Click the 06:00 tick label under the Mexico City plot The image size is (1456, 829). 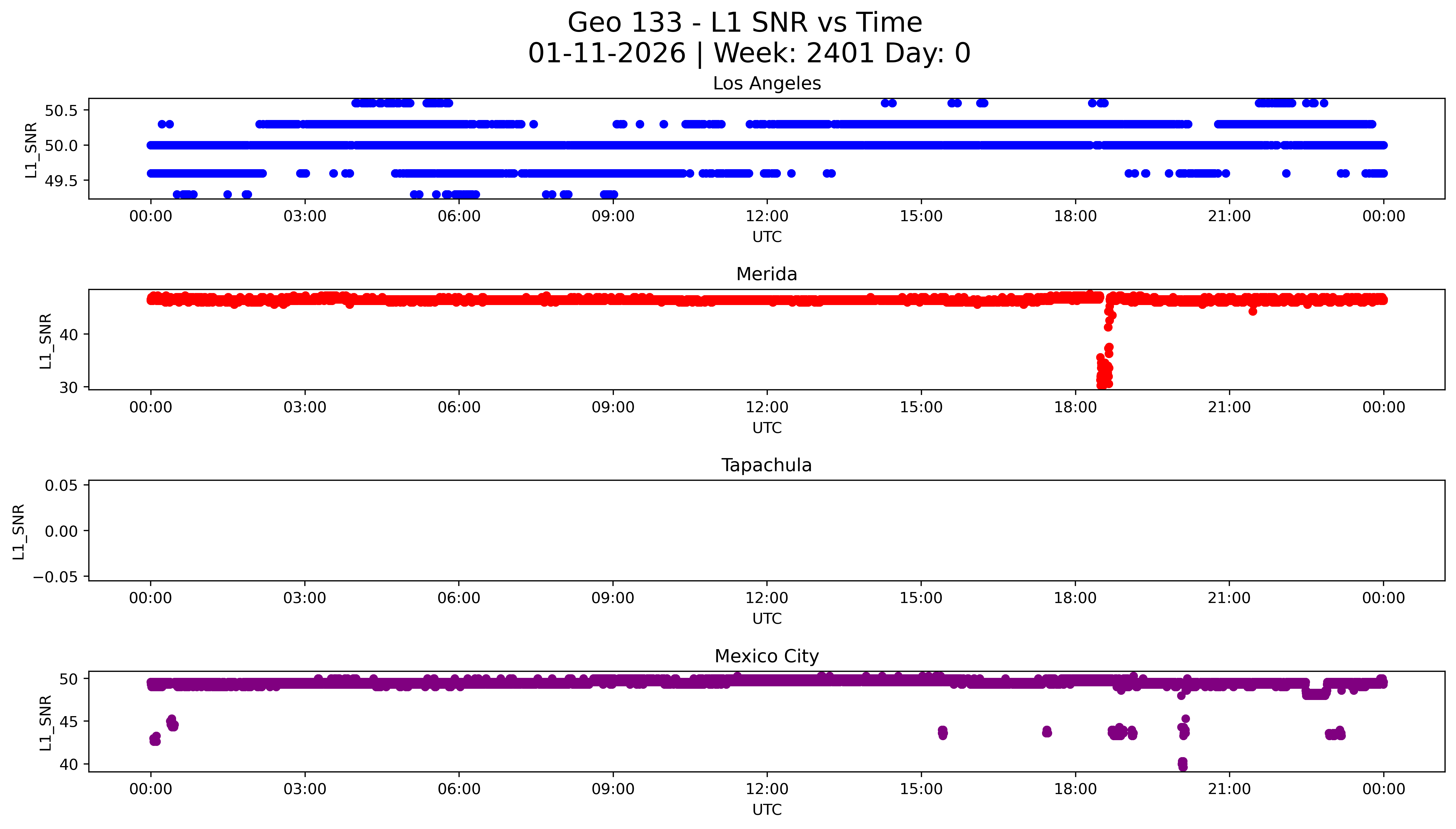[459, 789]
